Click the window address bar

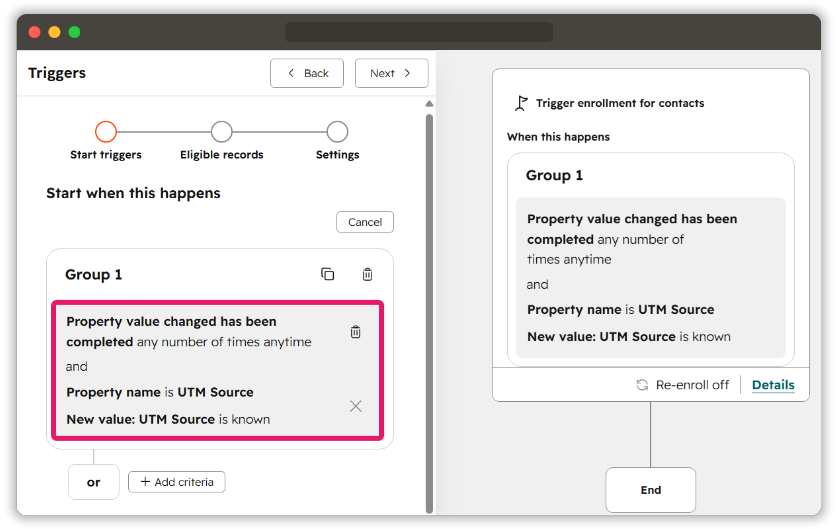(x=418, y=32)
